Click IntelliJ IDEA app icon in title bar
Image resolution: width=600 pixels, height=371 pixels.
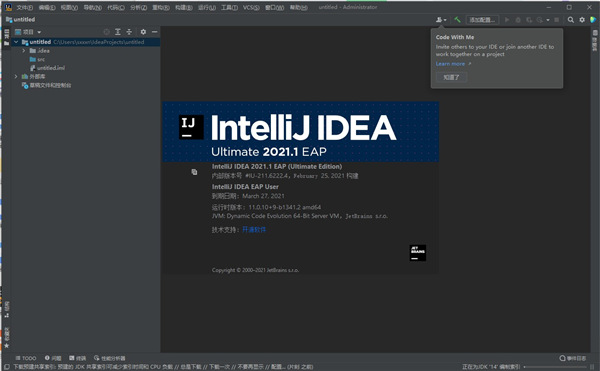point(8,7)
